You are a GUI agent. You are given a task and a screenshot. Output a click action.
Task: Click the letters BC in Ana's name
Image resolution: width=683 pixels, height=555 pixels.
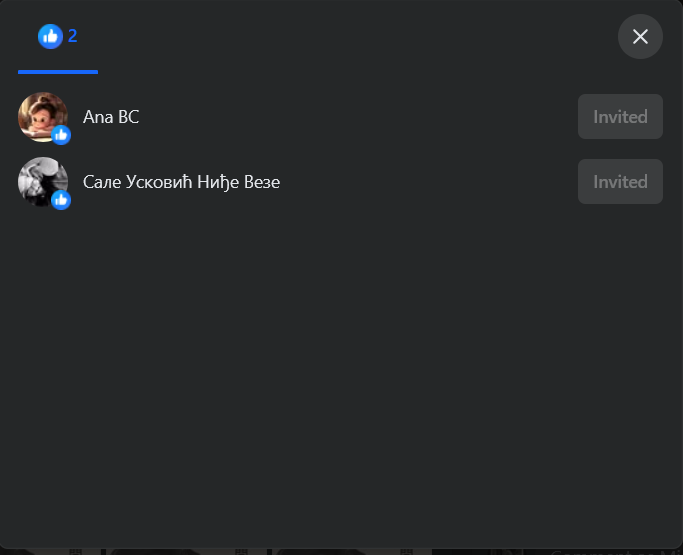pos(128,117)
